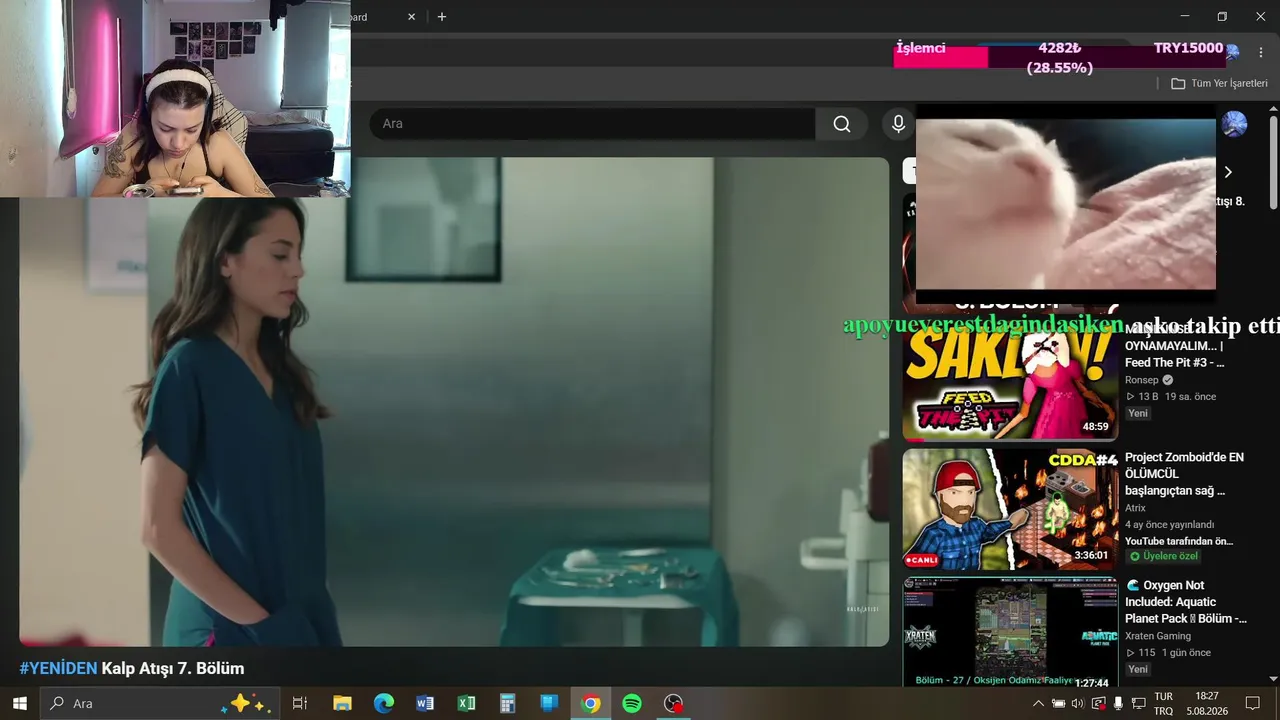This screenshot has height=720, width=1280.
Task: Start voice search with the microphone icon
Action: pos(898,124)
